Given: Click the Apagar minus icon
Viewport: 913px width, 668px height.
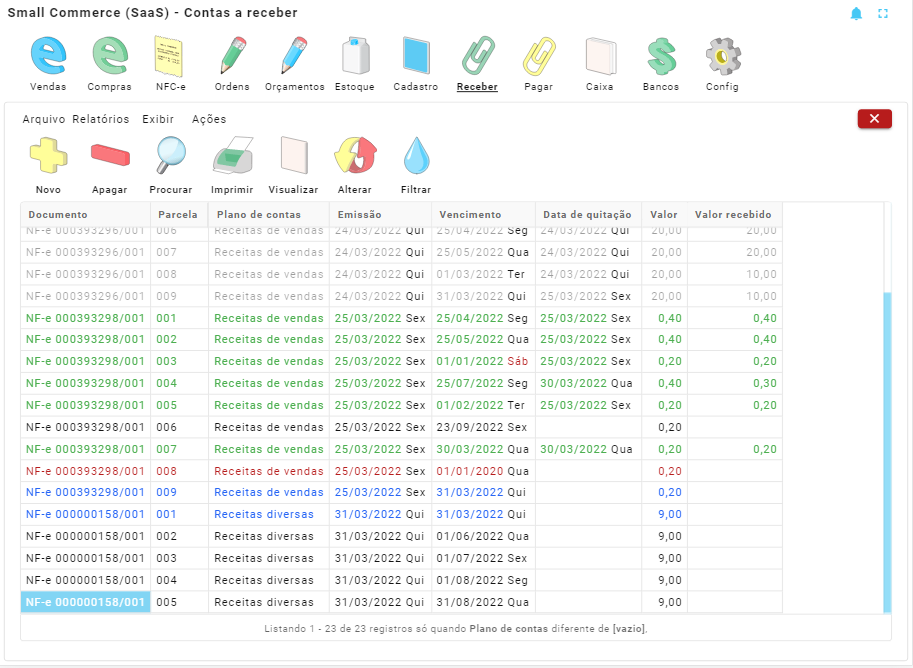Looking at the screenshot, I should 110,157.
